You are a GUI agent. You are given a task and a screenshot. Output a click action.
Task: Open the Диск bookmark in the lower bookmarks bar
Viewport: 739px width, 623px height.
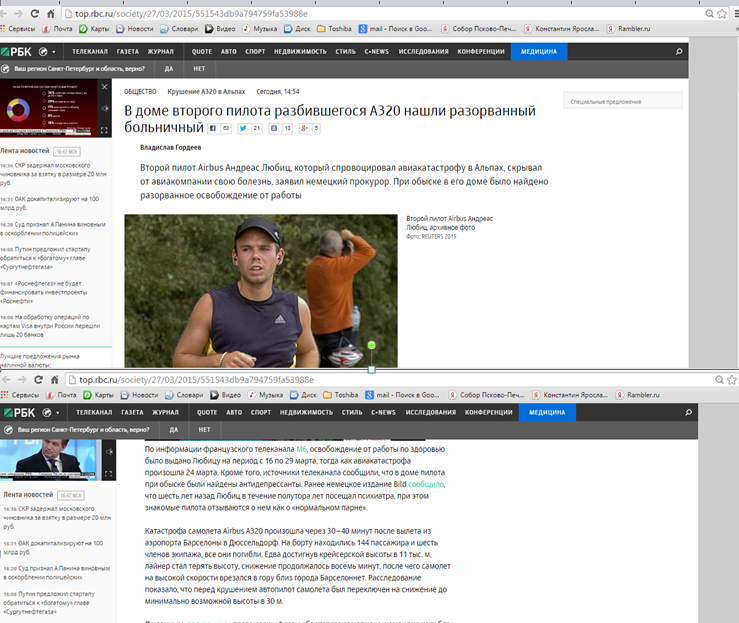coord(303,395)
